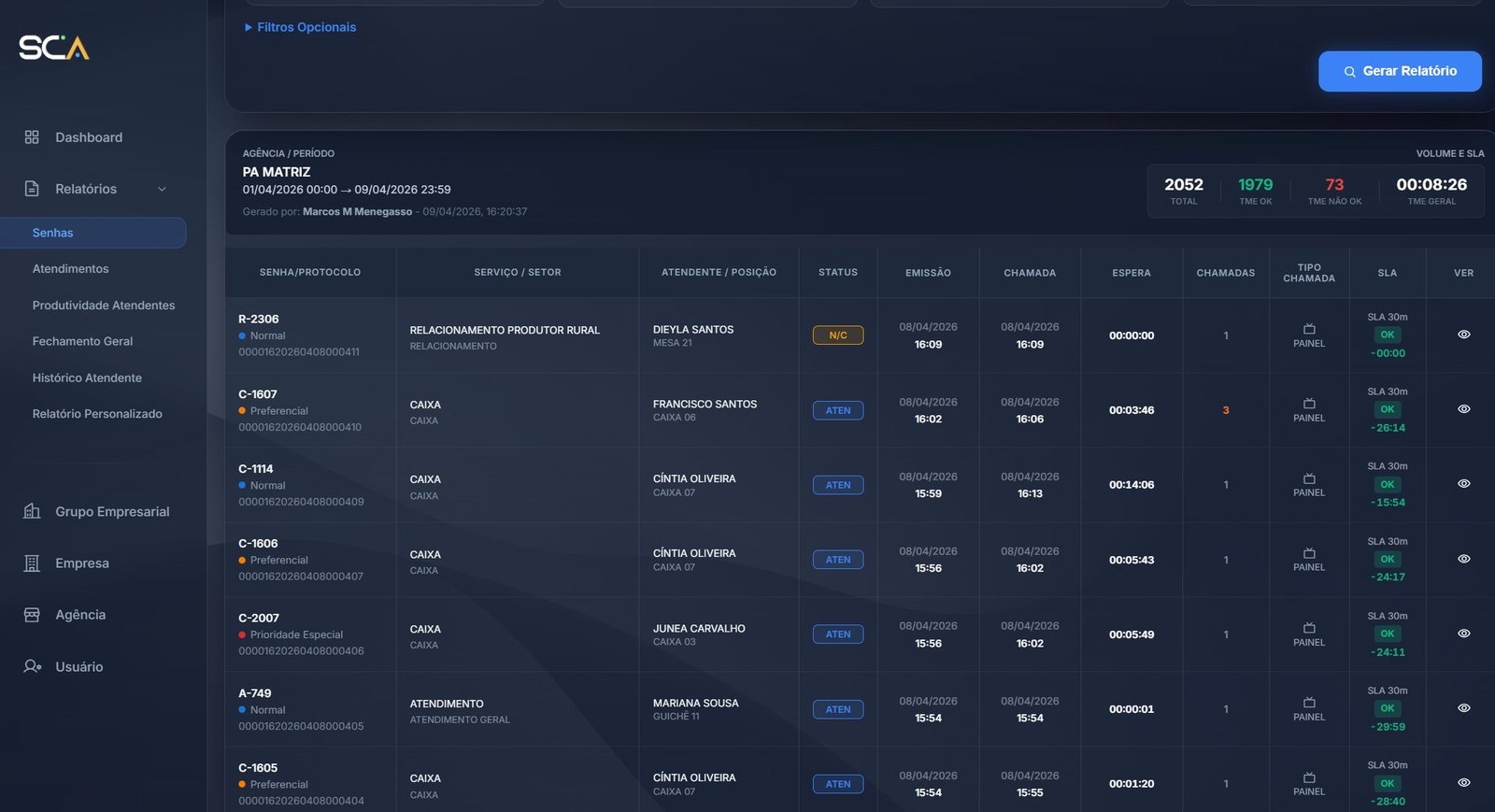The height and width of the screenshot is (812, 1495).
Task: Collapse the Relatórios menu chevron
Action: point(162,189)
